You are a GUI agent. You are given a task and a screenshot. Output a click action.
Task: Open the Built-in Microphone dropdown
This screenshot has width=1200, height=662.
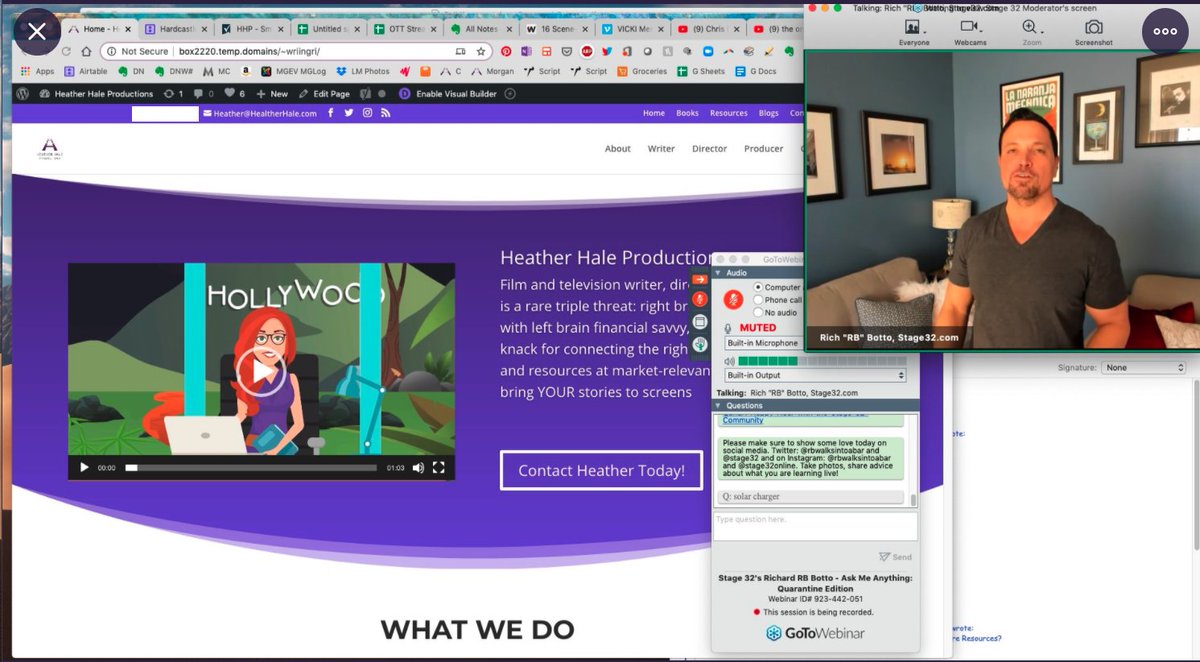coord(762,343)
